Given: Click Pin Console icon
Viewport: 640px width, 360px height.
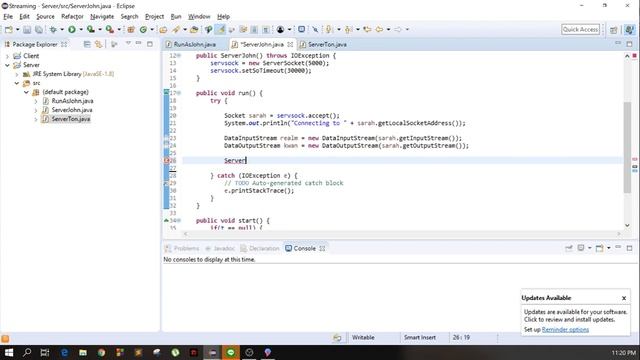Looking at the screenshot, I should [x=569, y=248].
